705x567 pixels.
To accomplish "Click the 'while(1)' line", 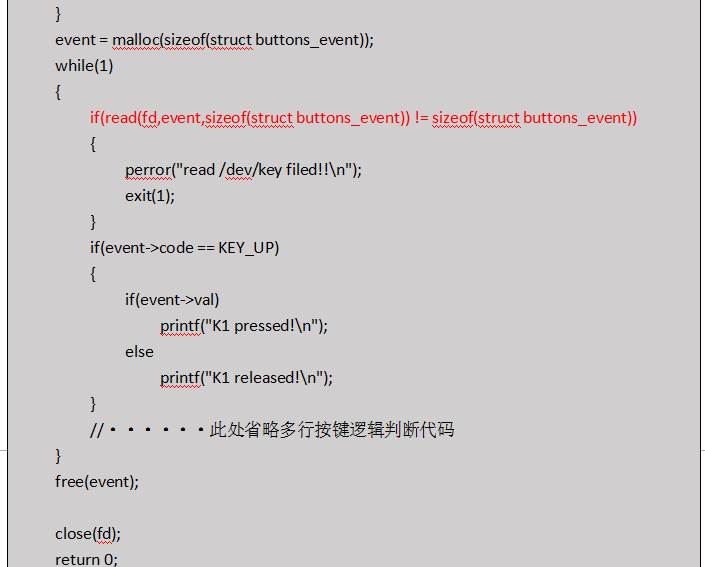I will (84, 66).
